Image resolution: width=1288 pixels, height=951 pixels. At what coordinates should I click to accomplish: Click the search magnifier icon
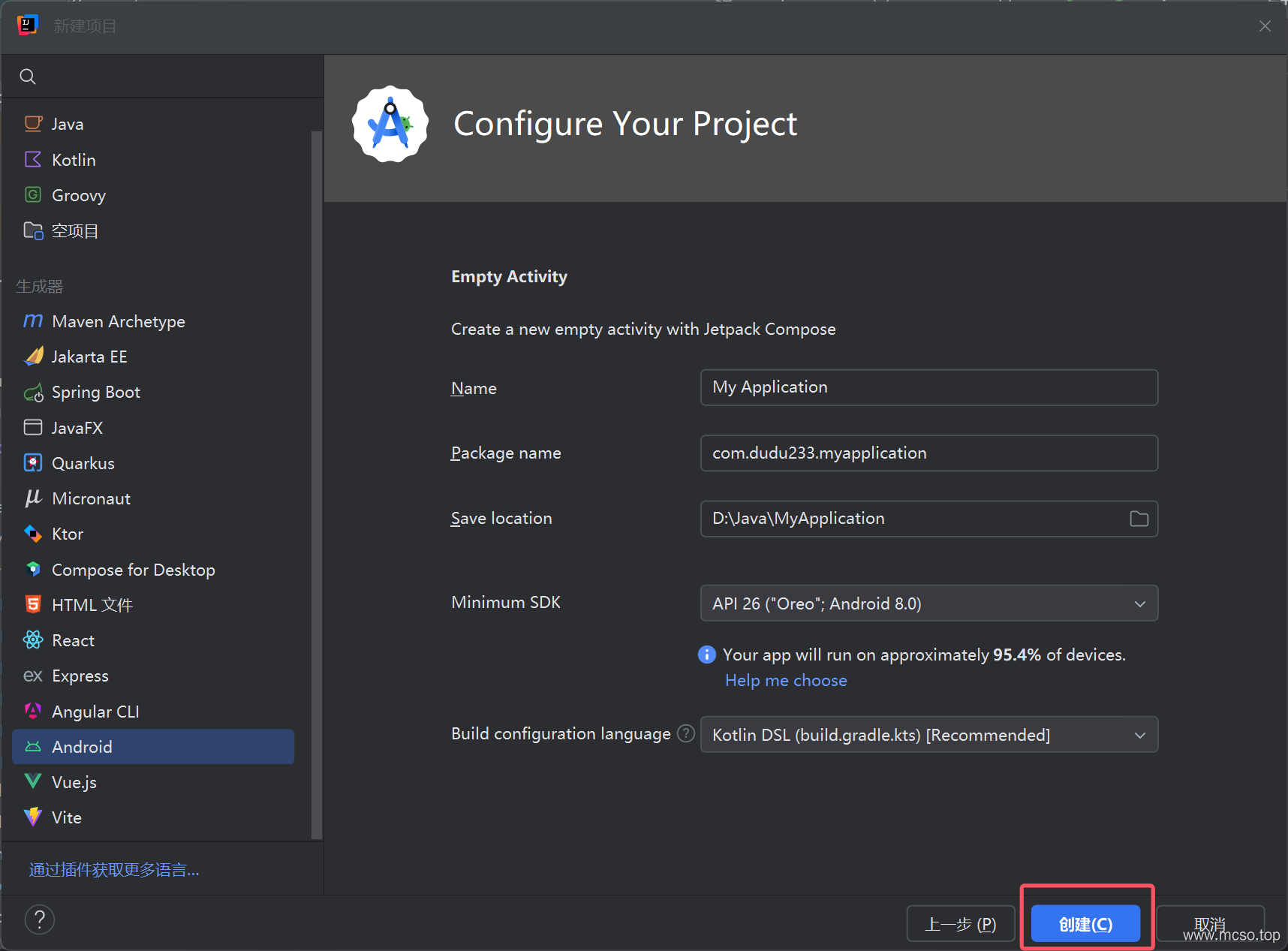pos(28,77)
